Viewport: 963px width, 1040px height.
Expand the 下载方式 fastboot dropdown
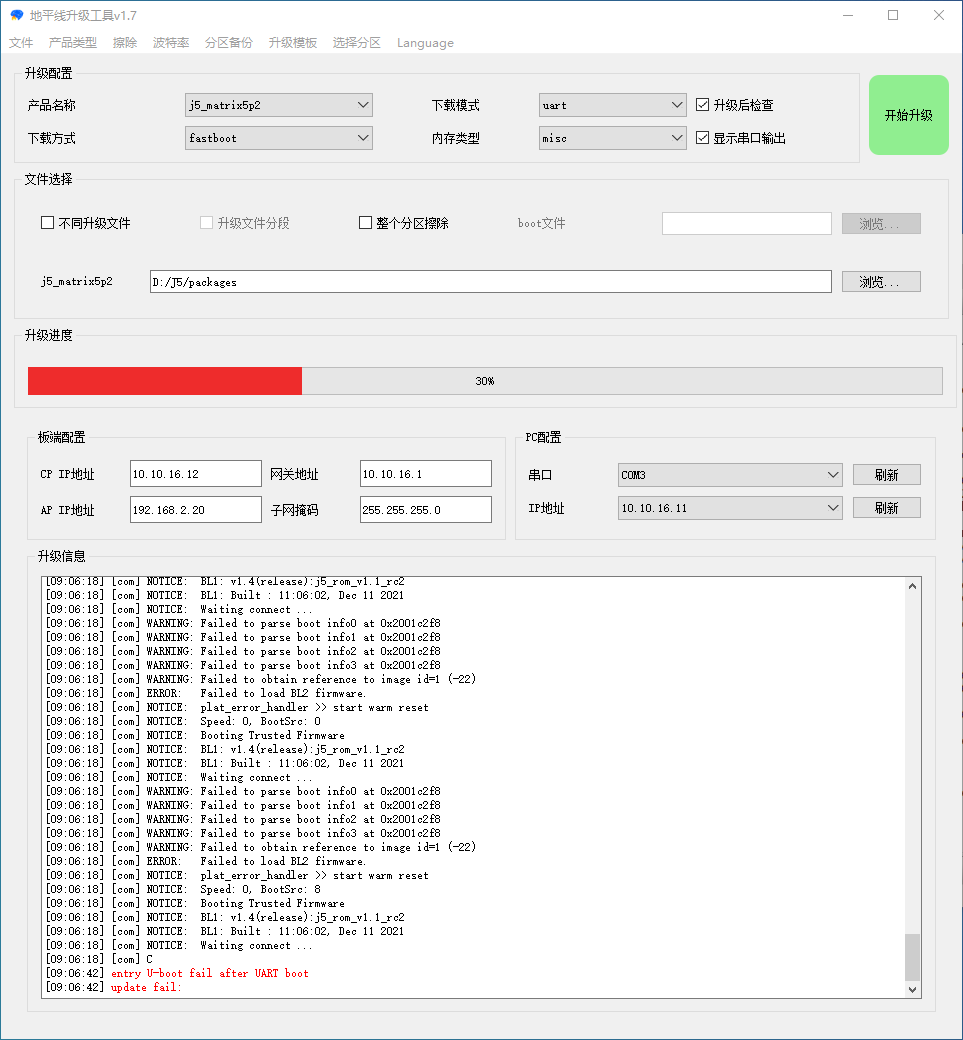coord(279,138)
